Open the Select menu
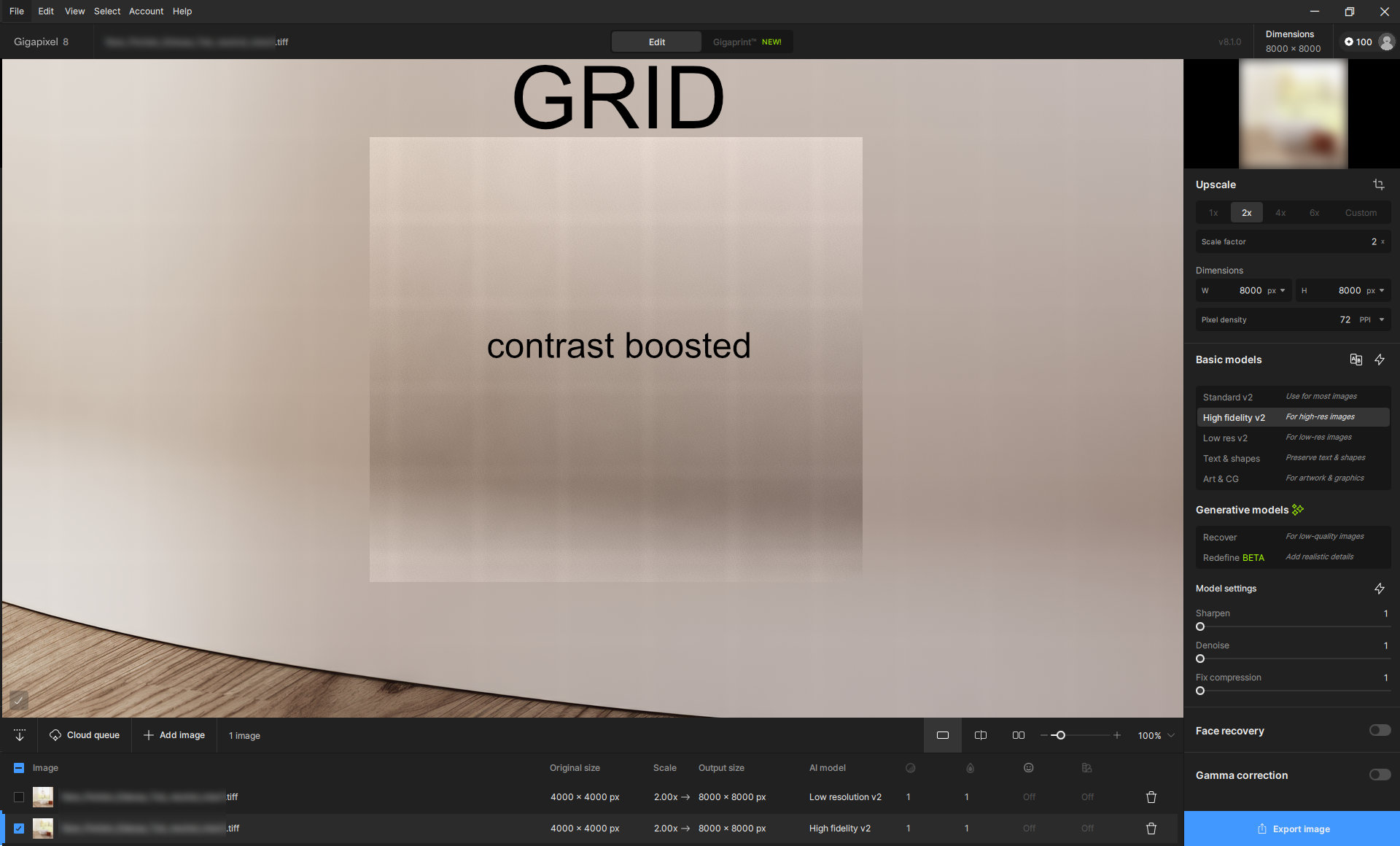The width and height of the screenshot is (1400, 846). coord(106,11)
